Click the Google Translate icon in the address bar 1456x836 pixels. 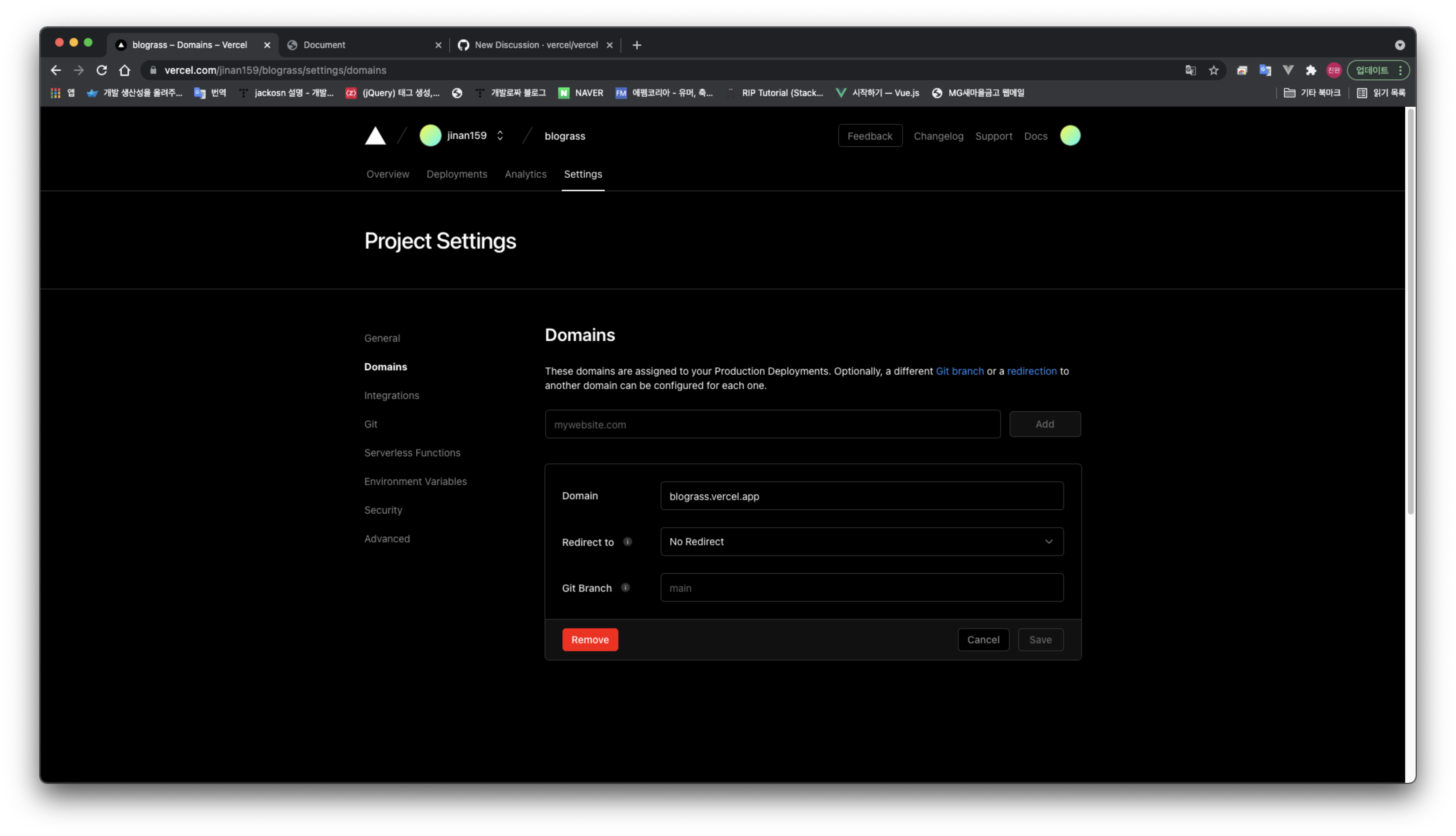(x=1190, y=70)
